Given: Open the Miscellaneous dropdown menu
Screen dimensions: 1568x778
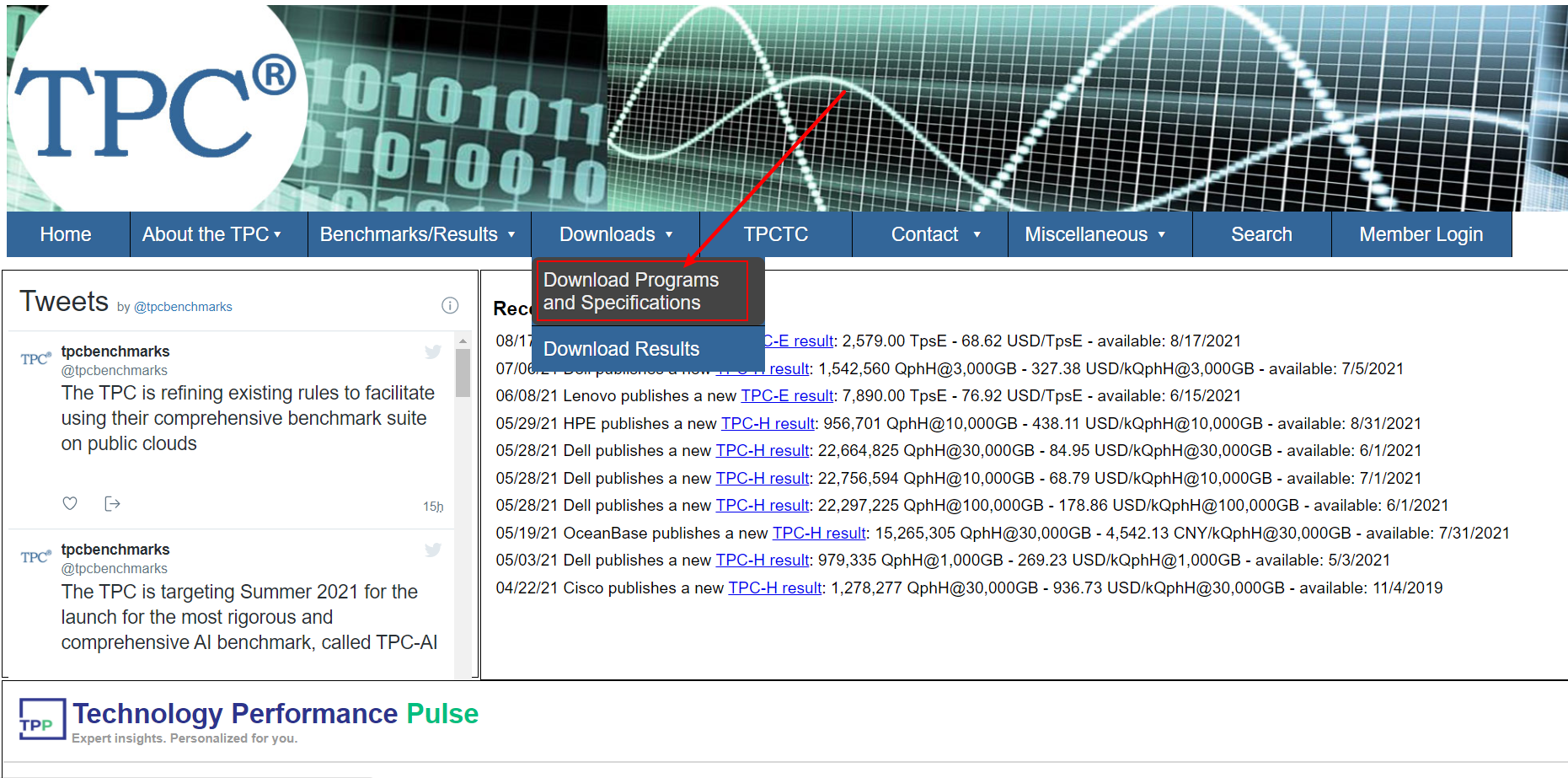Looking at the screenshot, I should (x=1094, y=234).
